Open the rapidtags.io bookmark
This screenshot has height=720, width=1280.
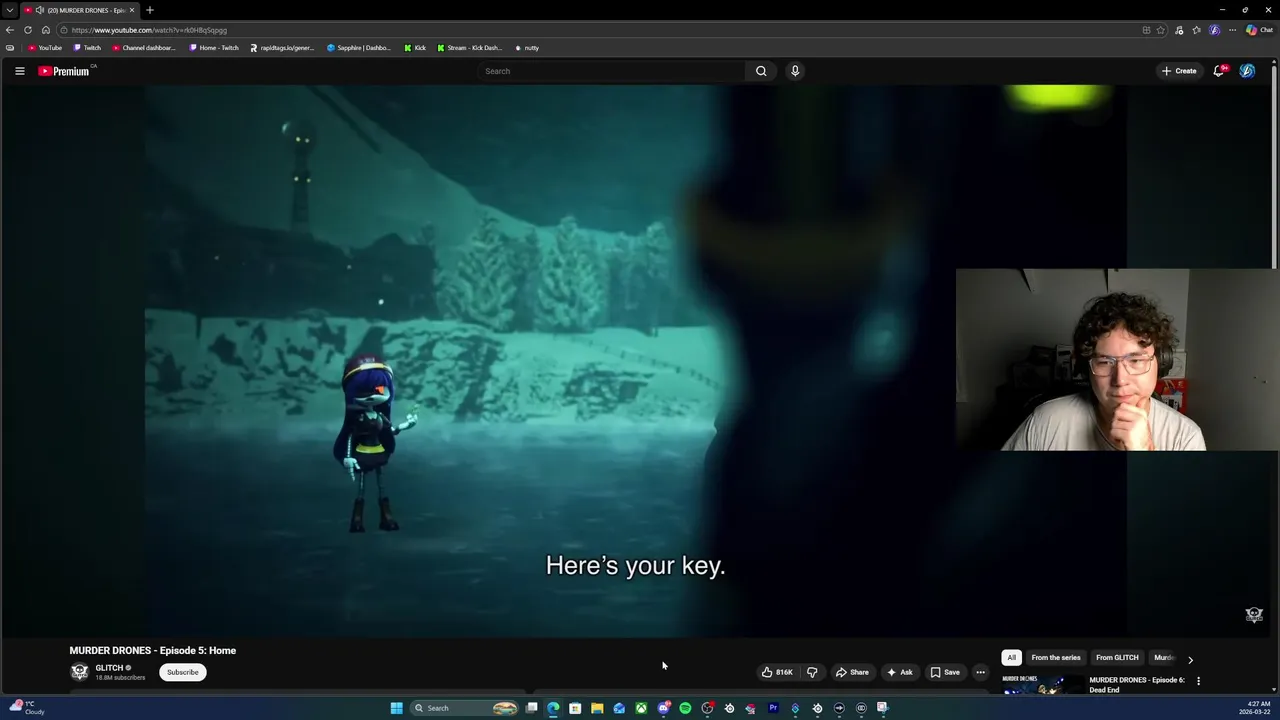[x=282, y=48]
